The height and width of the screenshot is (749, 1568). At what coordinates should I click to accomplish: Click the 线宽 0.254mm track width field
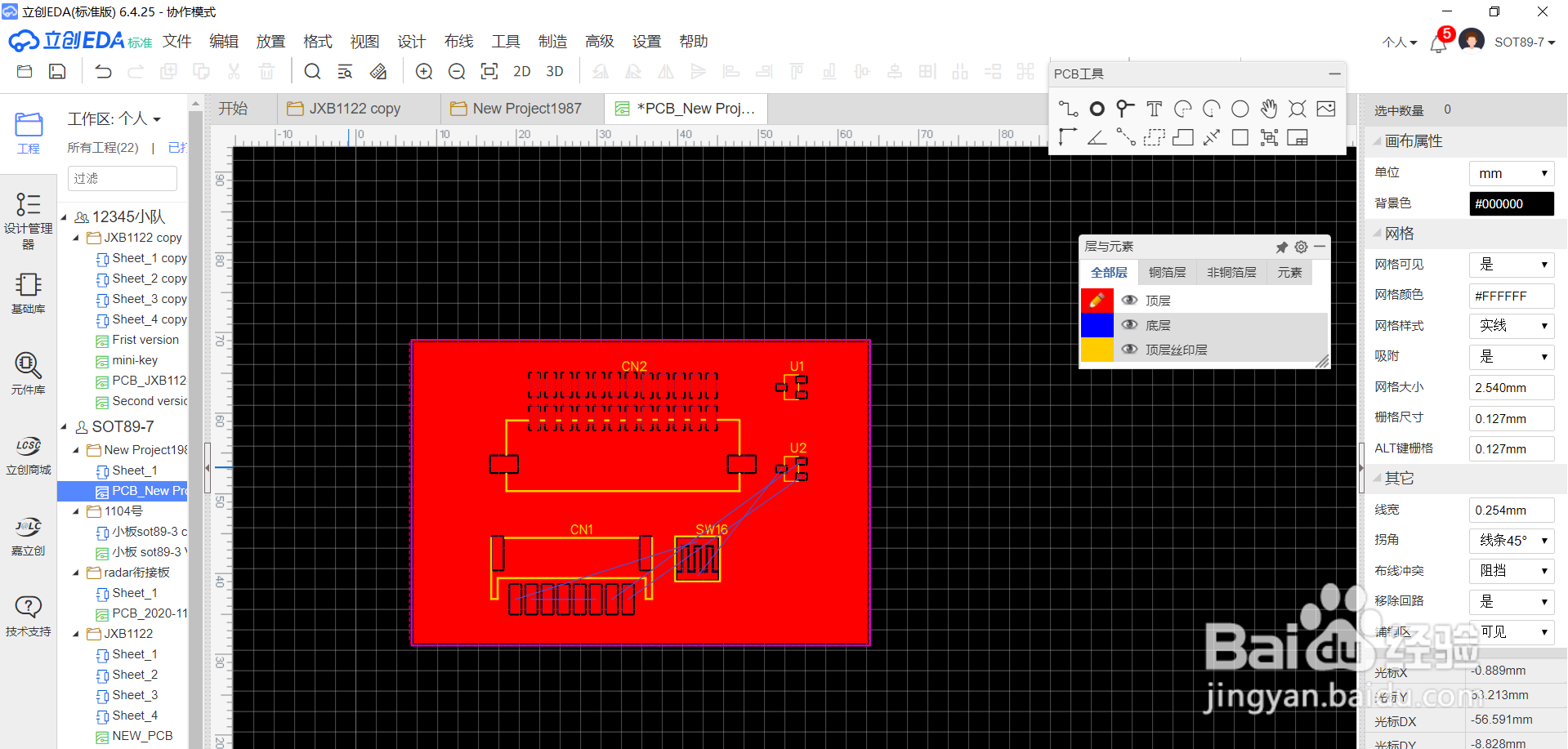1512,510
